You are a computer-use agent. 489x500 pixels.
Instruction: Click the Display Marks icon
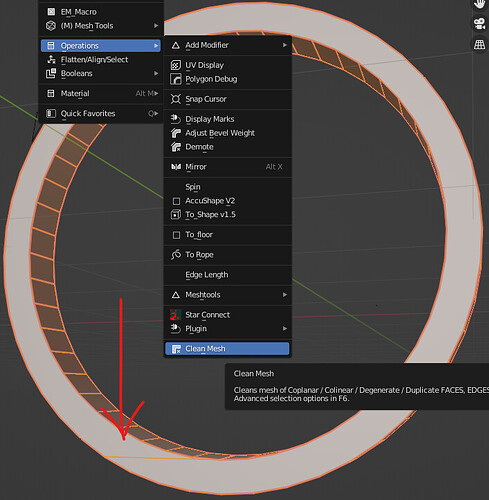(x=176, y=119)
